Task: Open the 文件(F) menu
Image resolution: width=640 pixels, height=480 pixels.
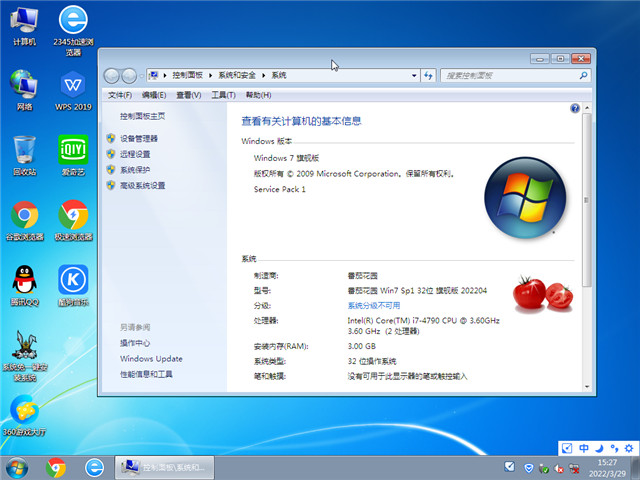Action: click(x=120, y=95)
